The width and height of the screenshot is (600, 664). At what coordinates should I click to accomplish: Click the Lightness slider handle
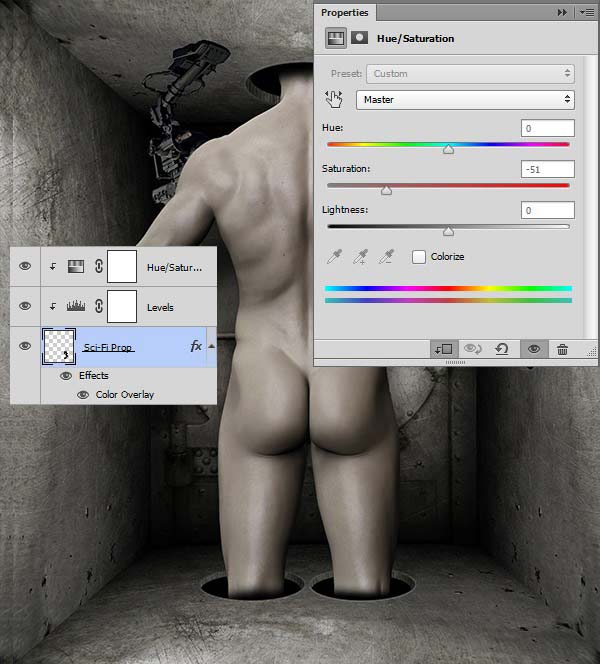(448, 231)
